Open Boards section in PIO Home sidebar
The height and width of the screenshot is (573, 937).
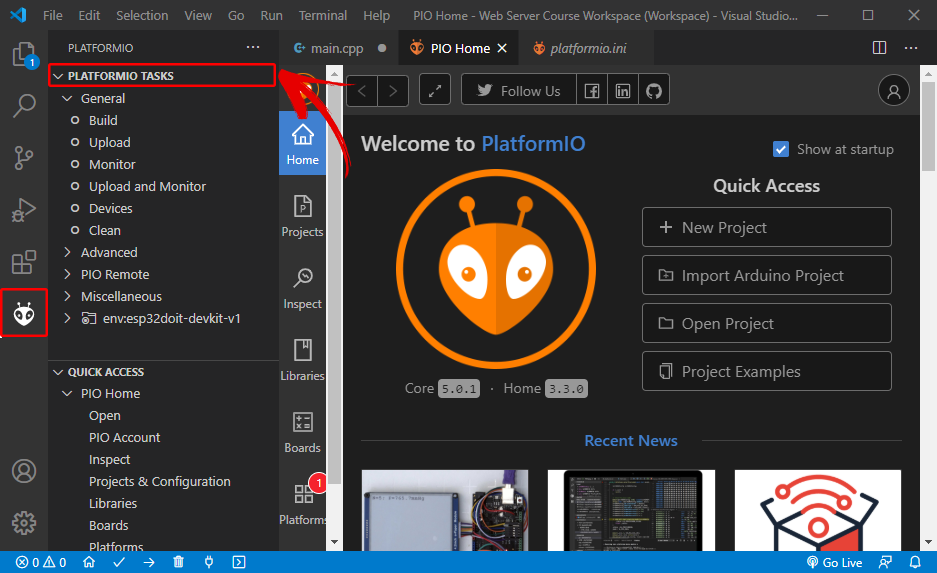click(302, 432)
